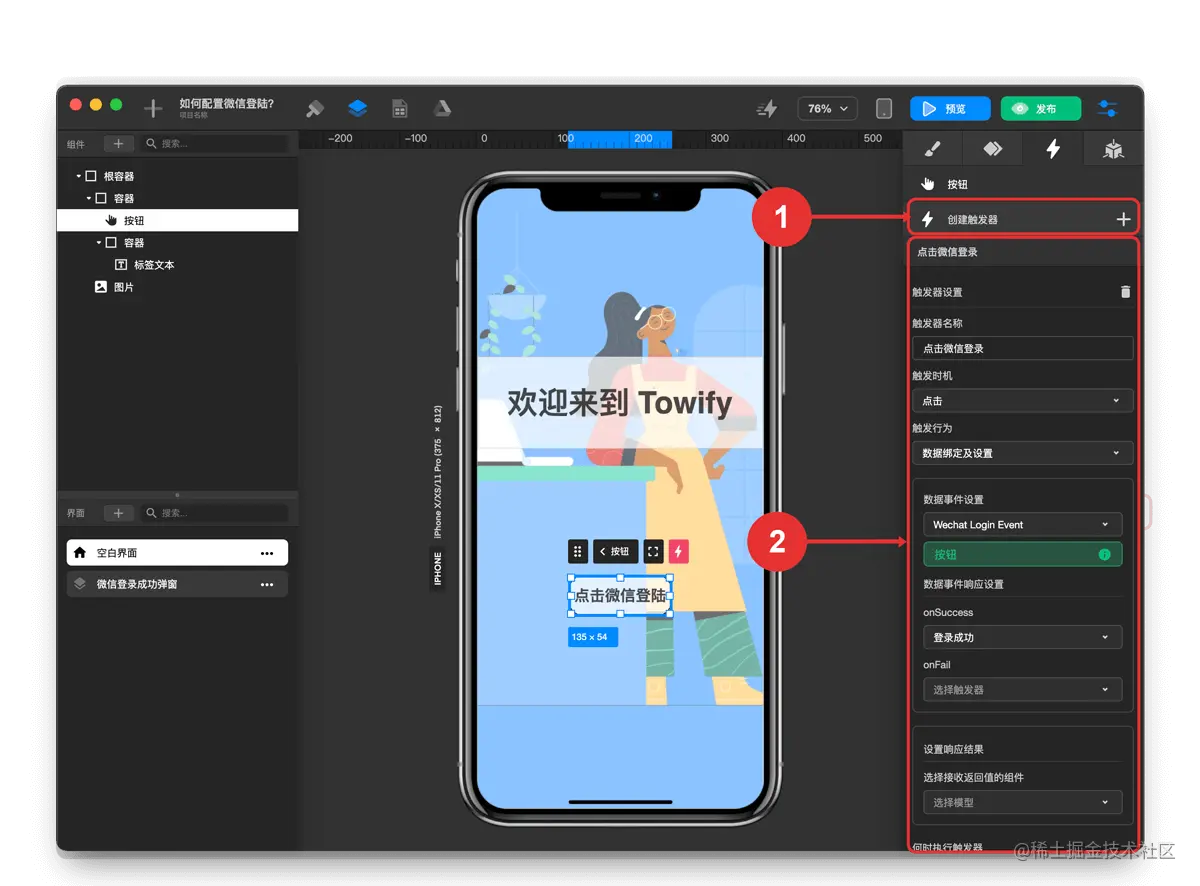
Task: Click the blue 预览 preview button
Action: pos(950,108)
